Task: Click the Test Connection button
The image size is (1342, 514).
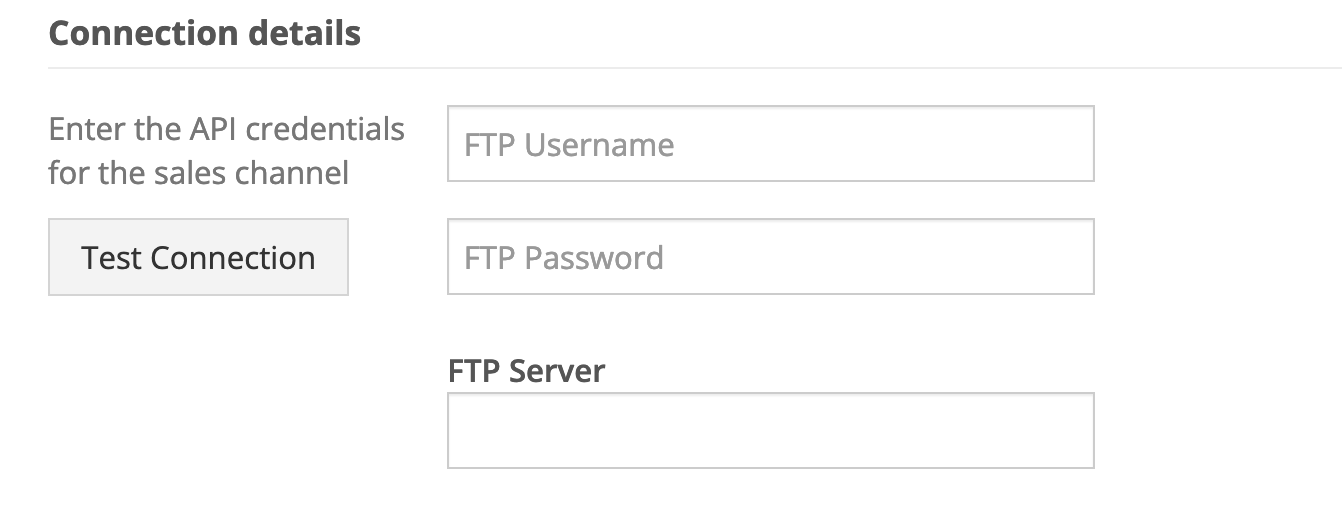Action: coord(198,257)
